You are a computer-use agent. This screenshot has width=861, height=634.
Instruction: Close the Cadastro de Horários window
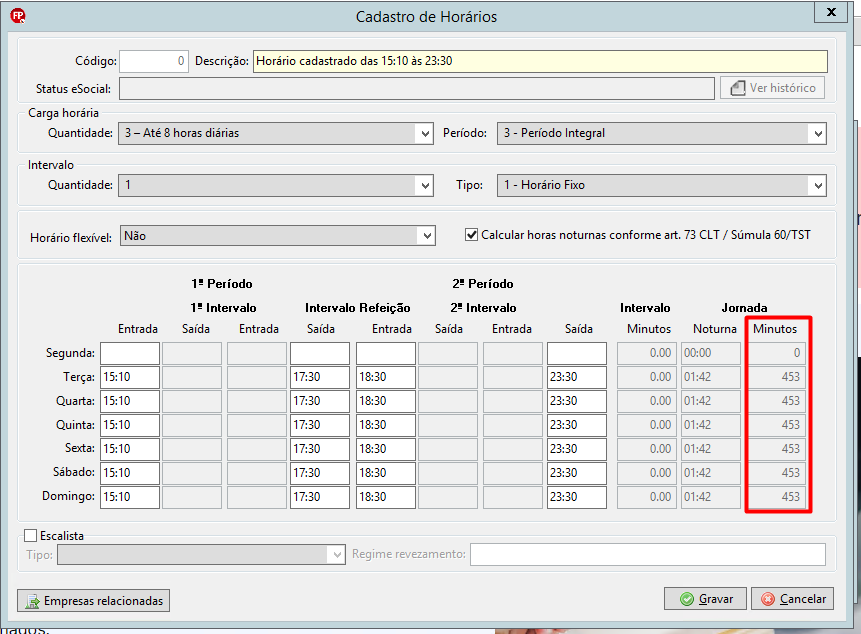coord(831,12)
